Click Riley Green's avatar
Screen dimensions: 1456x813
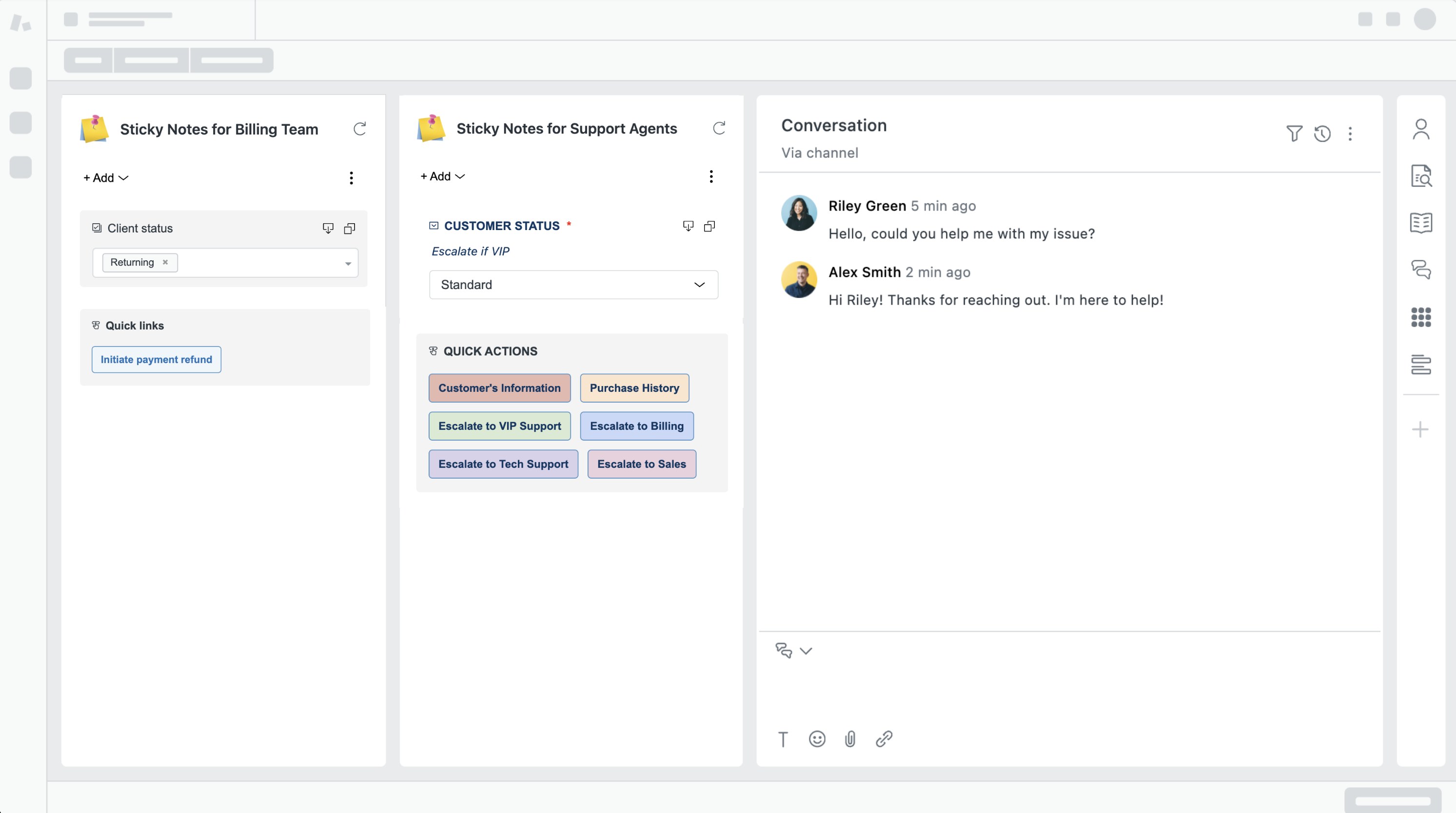(x=799, y=213)
